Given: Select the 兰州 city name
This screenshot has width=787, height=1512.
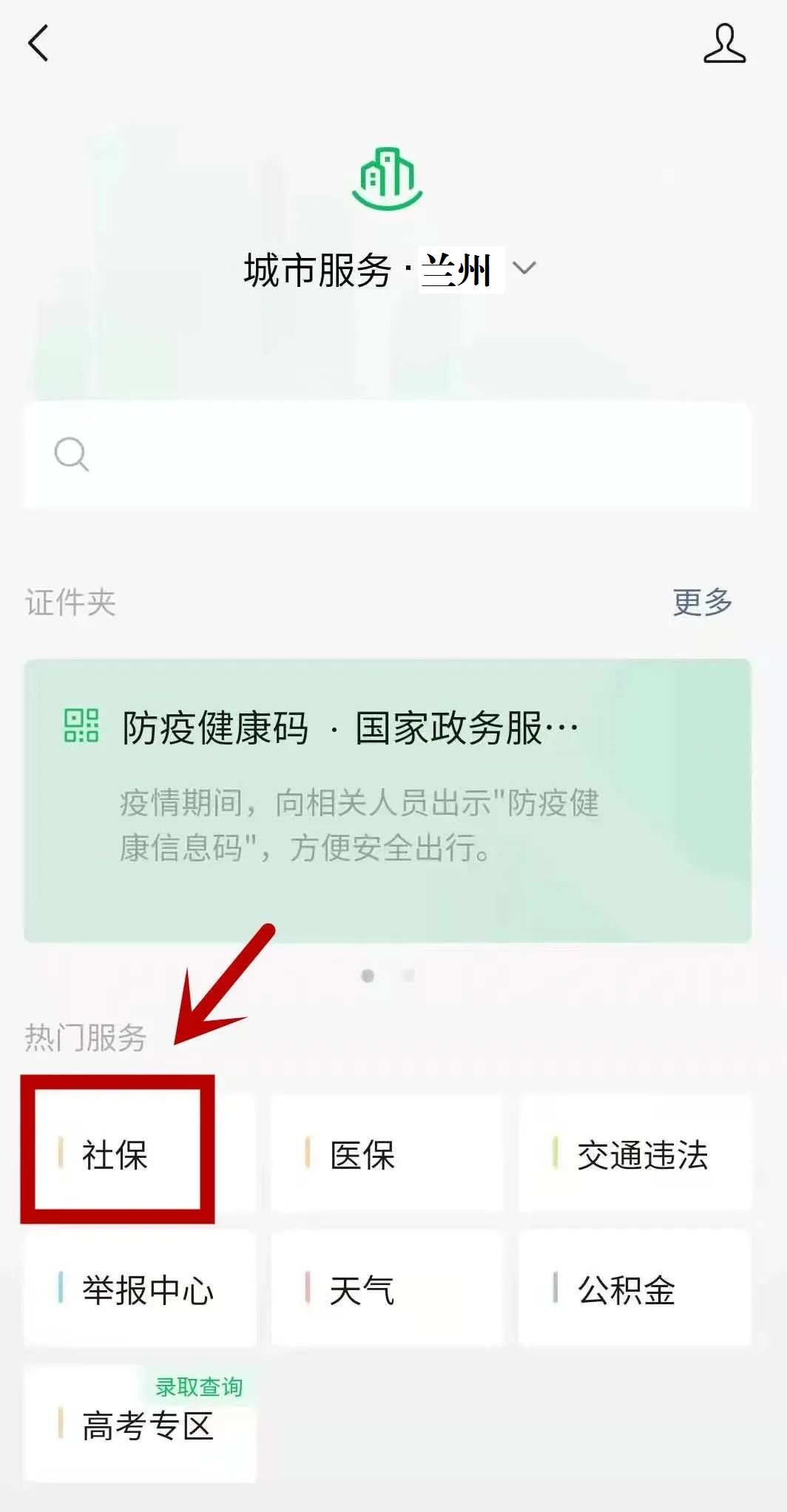Looking at the screenshot, I should coord(457,270).
